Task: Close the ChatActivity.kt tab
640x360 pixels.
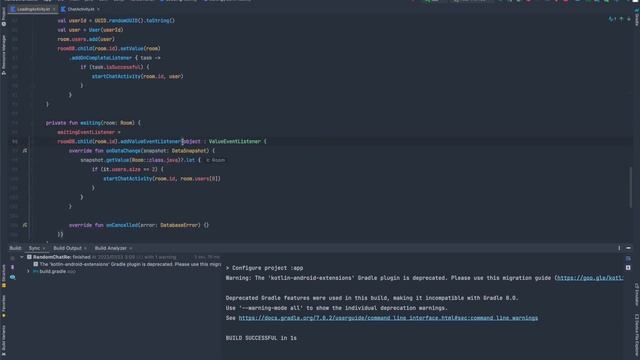Action: pos(98,9)
